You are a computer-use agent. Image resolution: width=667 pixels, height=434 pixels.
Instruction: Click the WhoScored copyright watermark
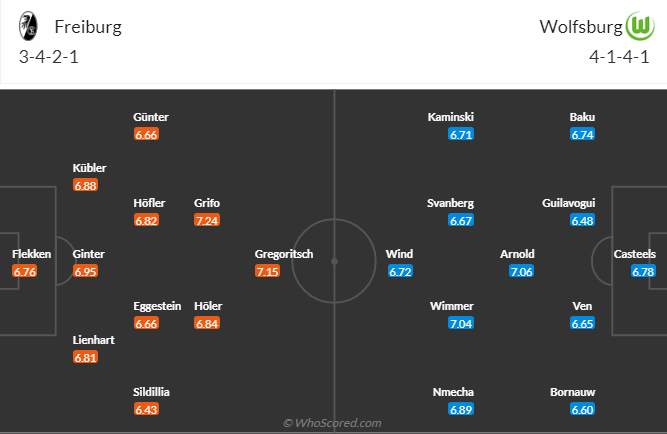point(333,423)
